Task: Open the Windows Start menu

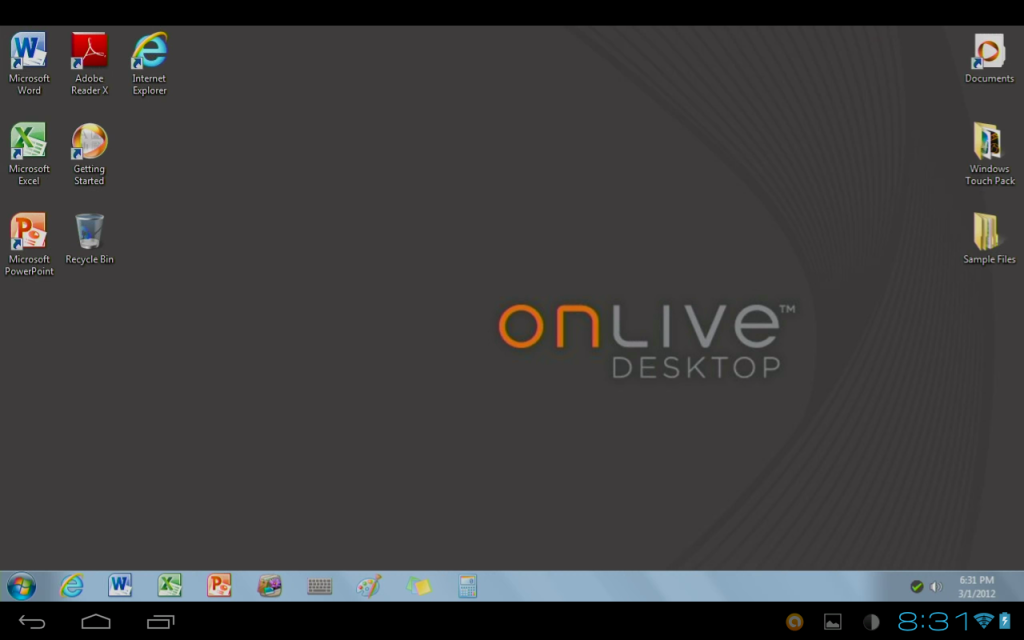Action: (22, 586)
